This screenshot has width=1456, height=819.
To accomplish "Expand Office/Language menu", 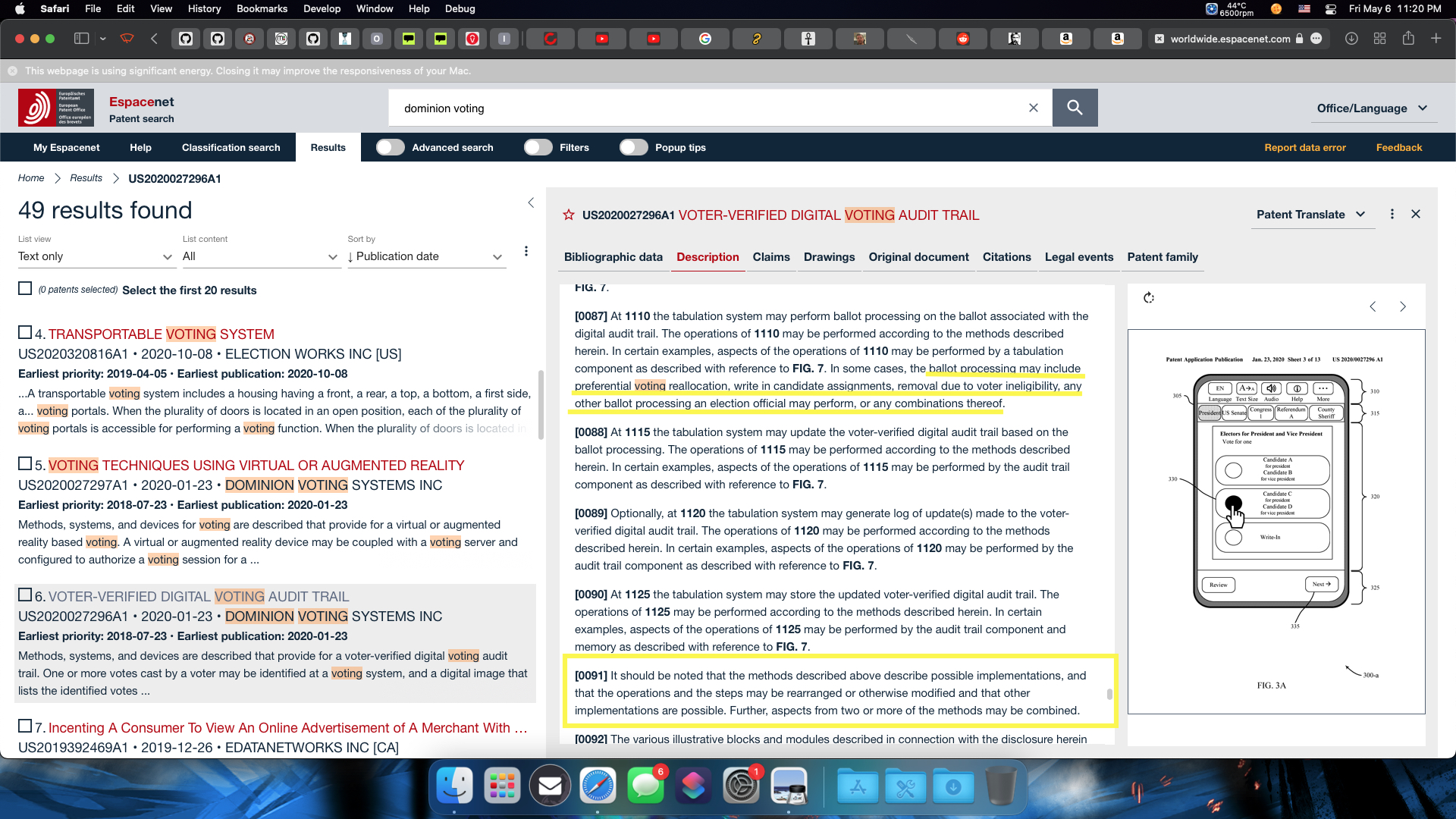I will tap(1373, 108).
